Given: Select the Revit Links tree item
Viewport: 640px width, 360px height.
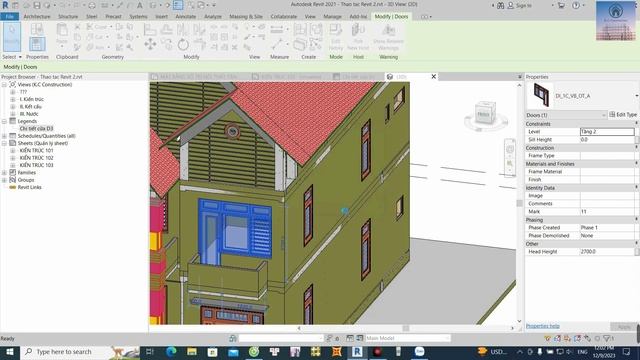Looking at the screenshot, I should coord(29,187).
